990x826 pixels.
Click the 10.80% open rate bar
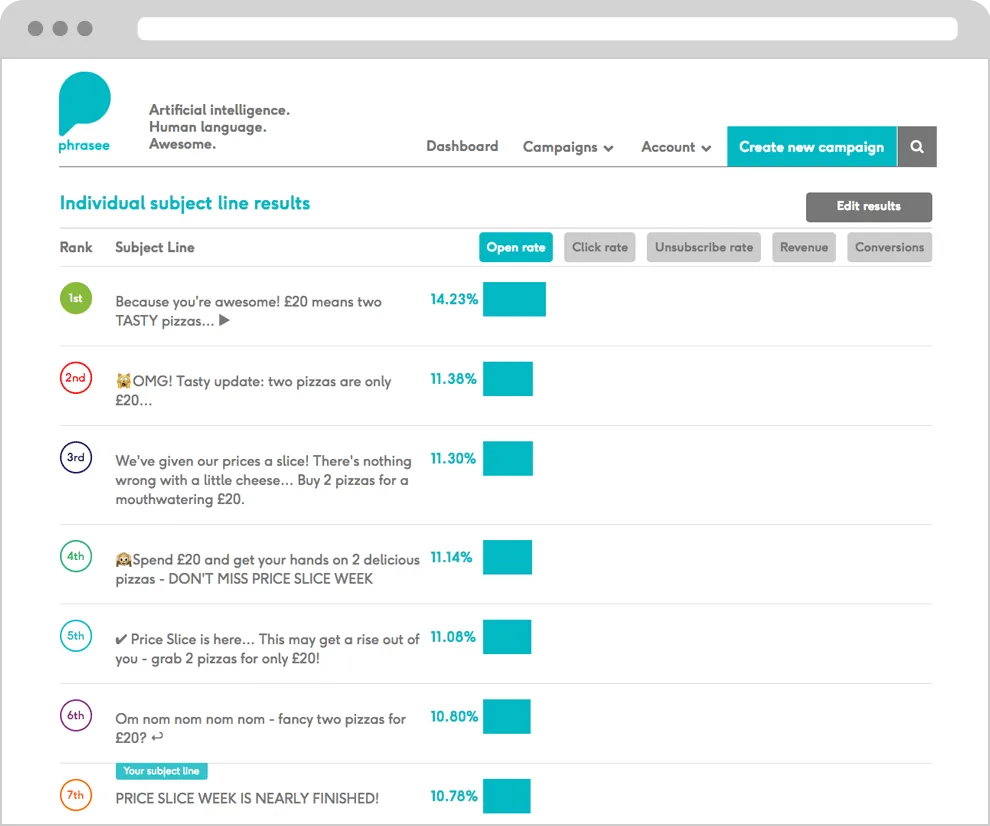(x=507, y=716)
